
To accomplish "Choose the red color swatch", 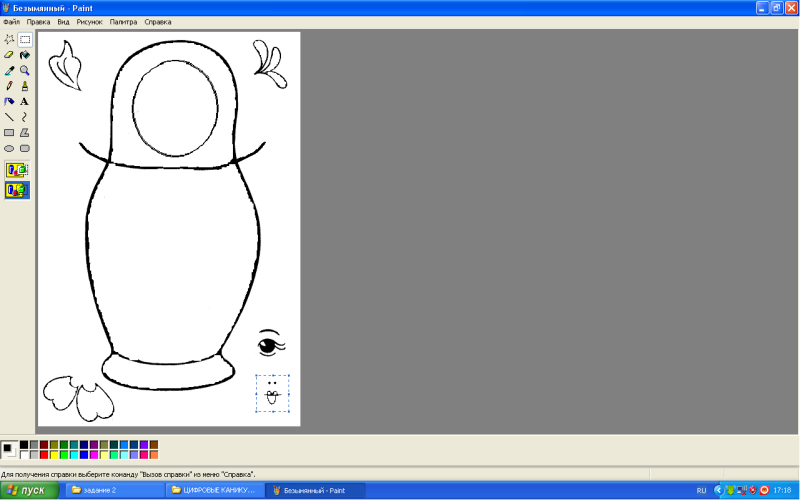I will (x=44, y=455).
